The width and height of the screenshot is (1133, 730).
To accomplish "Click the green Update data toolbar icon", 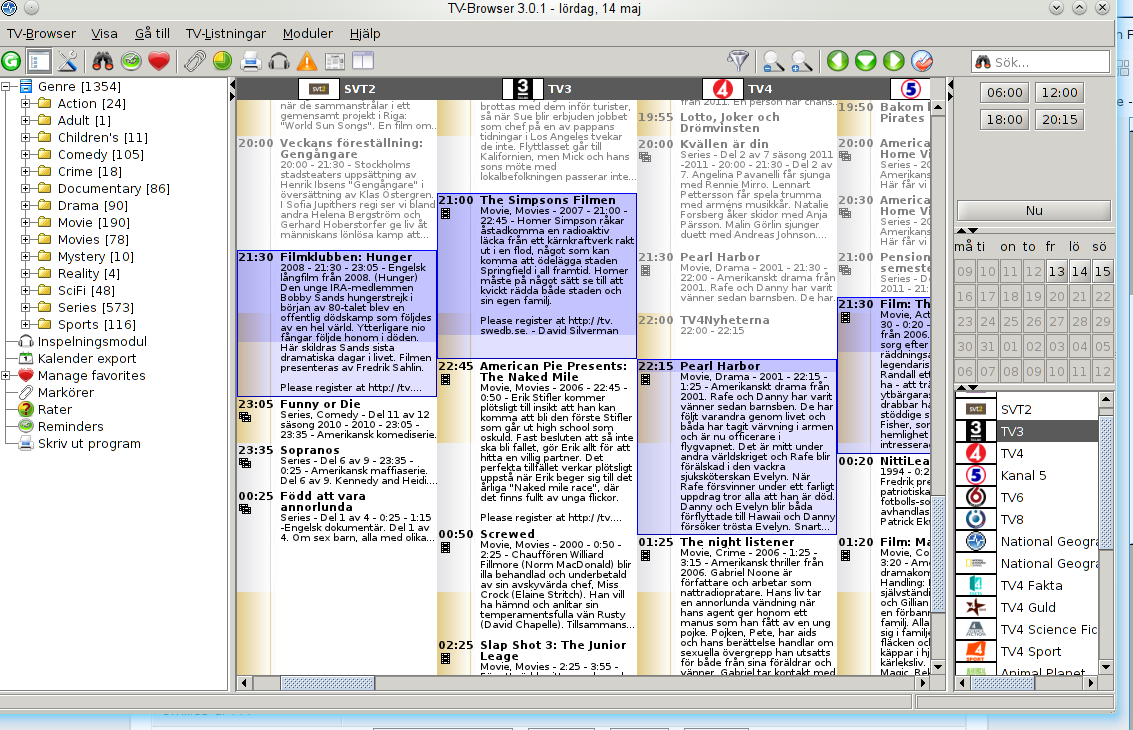I will [11, 61].
